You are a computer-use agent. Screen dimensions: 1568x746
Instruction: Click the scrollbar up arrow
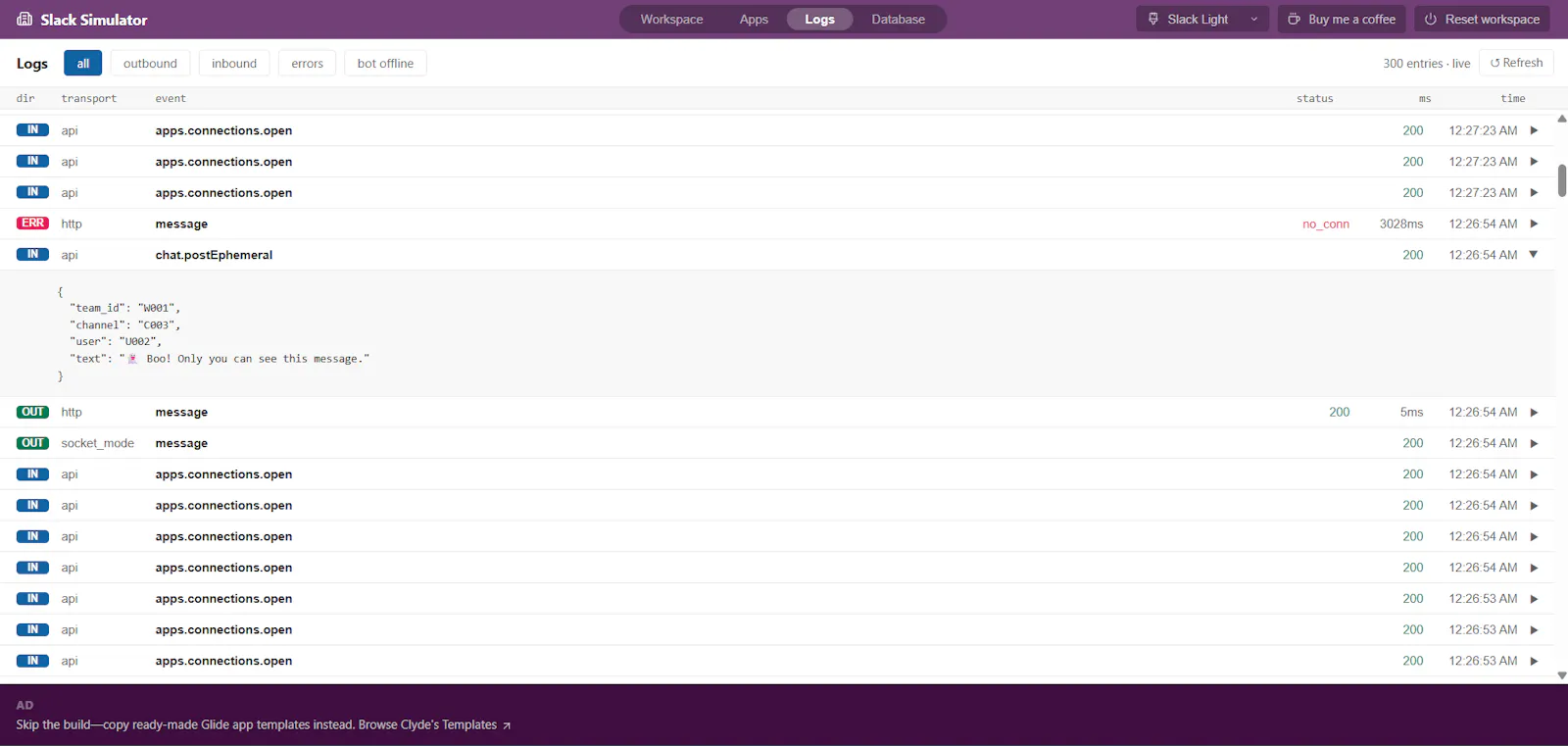tap(1561, 119)
